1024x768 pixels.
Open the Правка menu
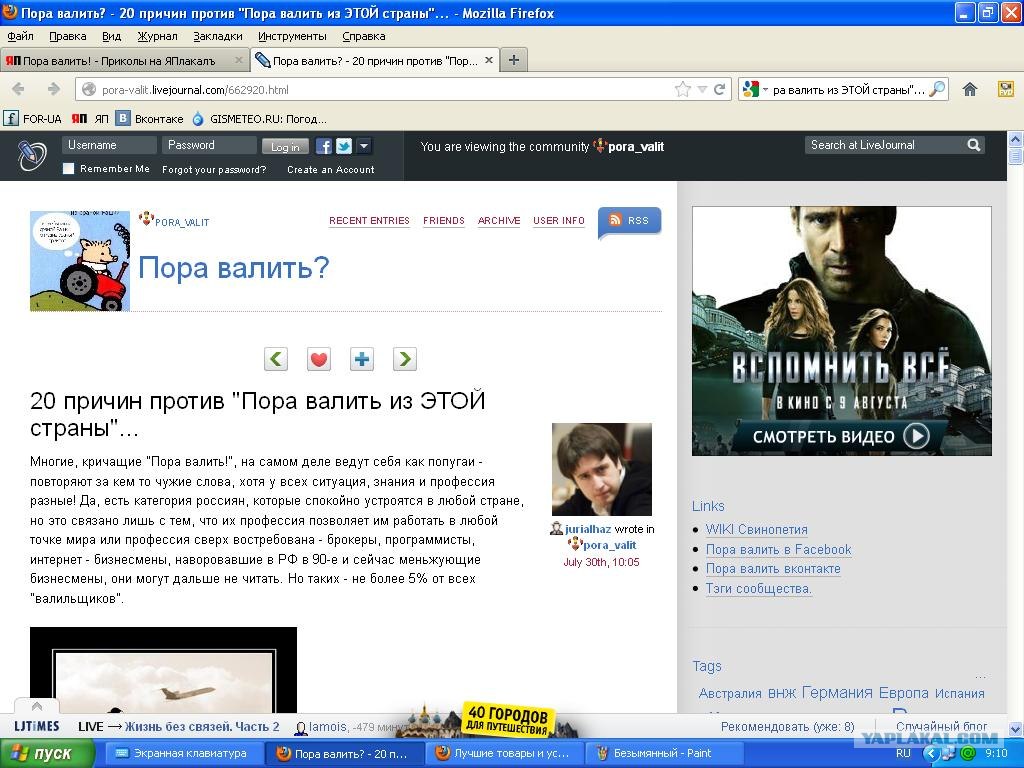click(68, 36)
